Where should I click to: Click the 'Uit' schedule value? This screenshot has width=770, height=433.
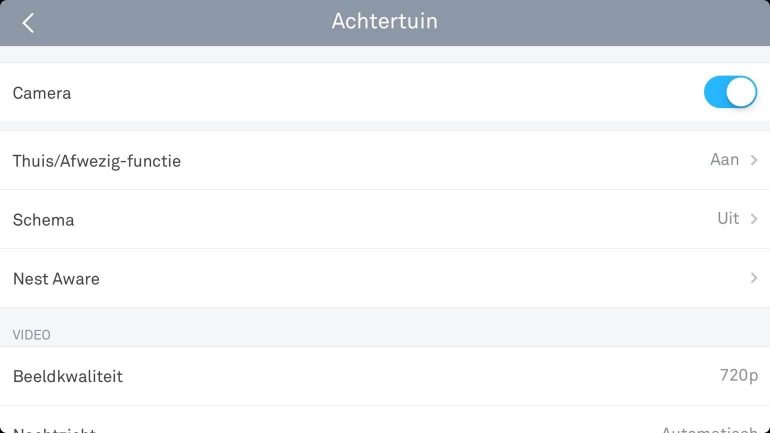click(x=728, y=219)
